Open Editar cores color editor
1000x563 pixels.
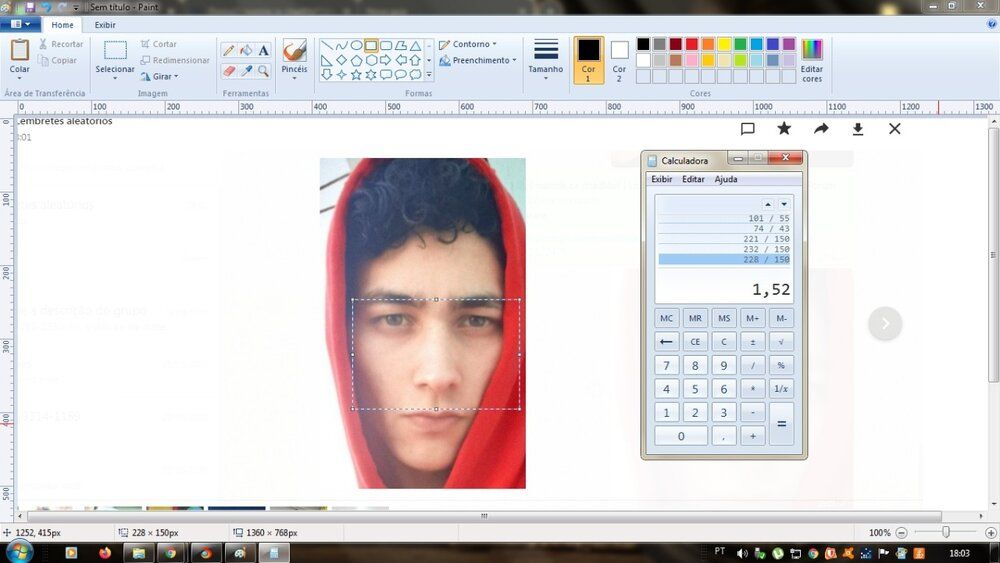pyautogui.click(x=812, y=61)
